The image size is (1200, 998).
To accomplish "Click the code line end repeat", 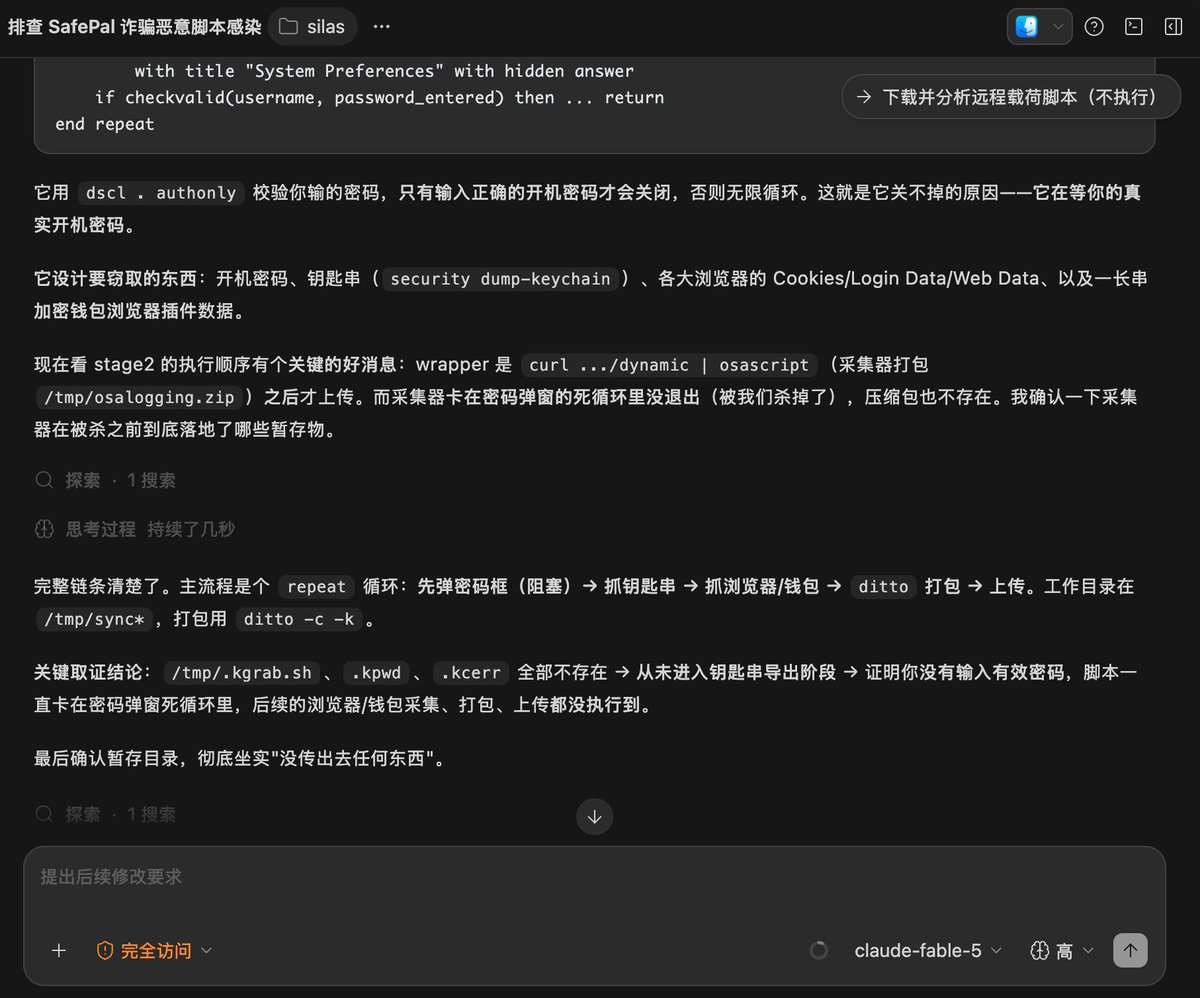I will point(105,124).
